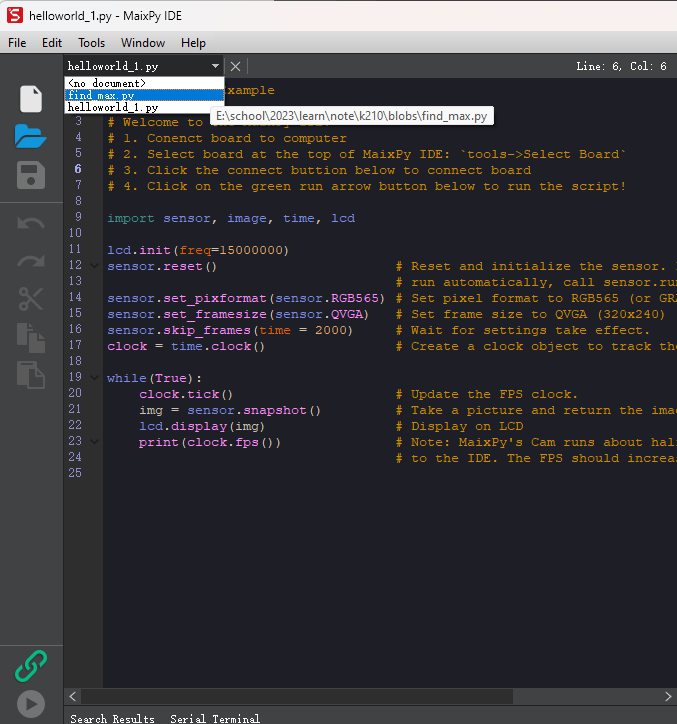The width and height of the screenshot is (677, 724).
Task: Click the horizontal scrollbar left arrow
Action: (73, 696)
